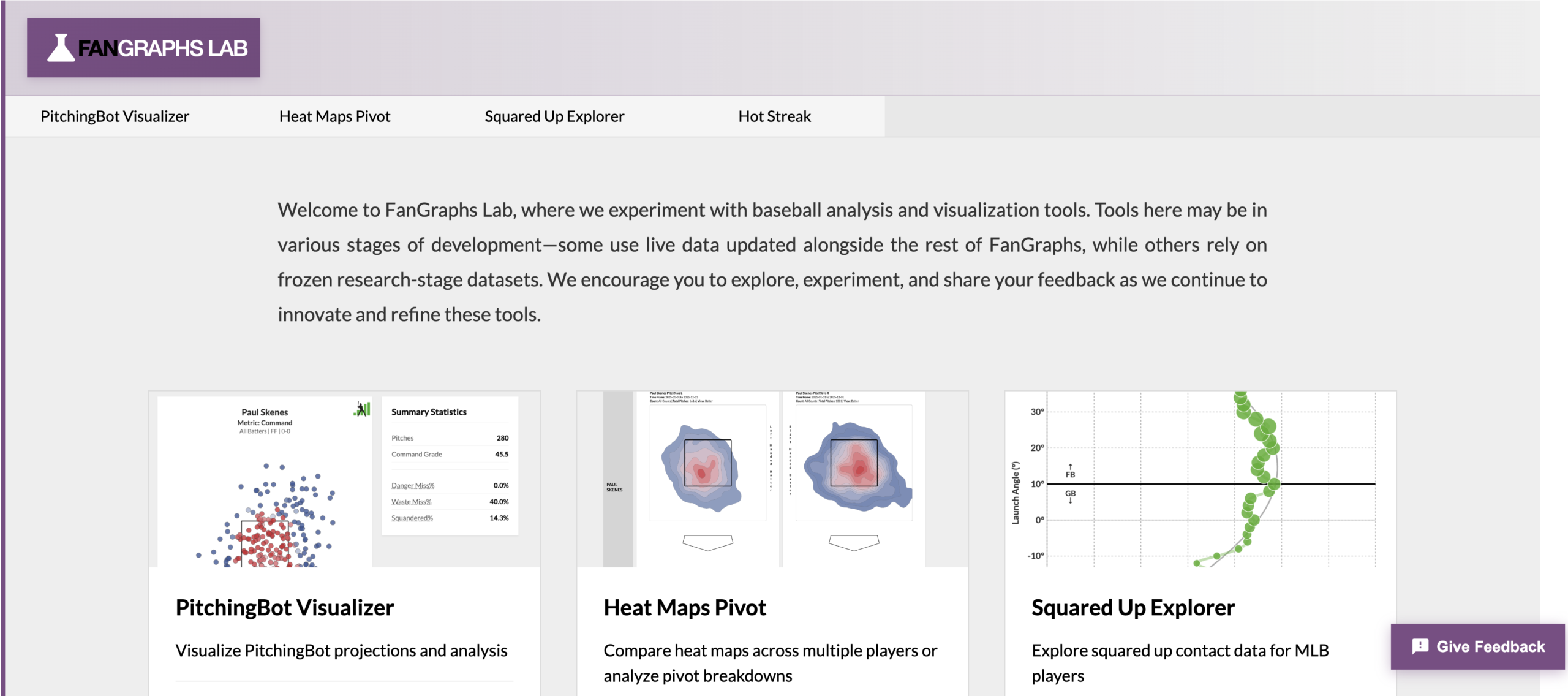Open the Heat Maps Pivot card title
1568x696 pixels.
tap(685, 608)
